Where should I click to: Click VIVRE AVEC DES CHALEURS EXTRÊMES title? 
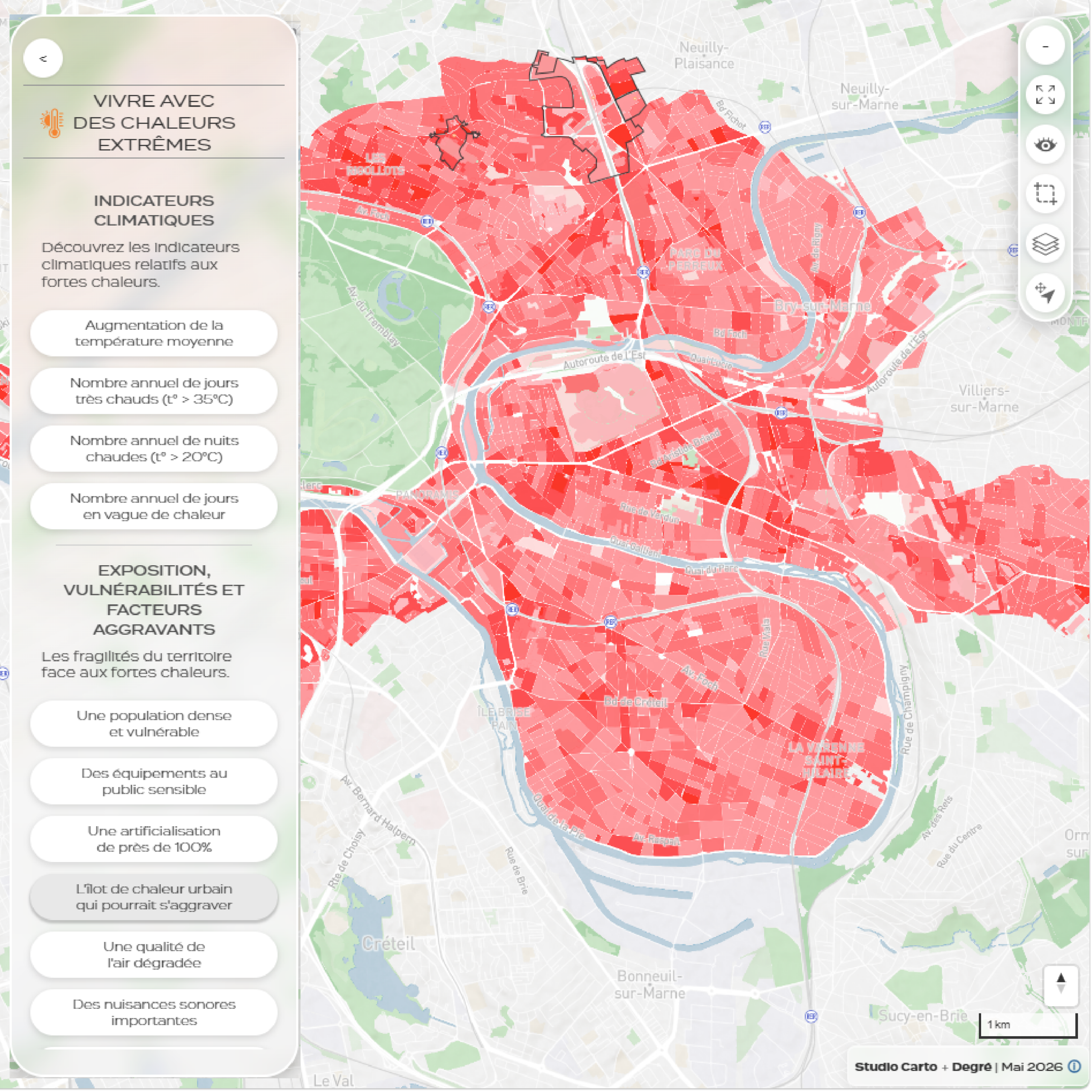(x=154, y=123)
